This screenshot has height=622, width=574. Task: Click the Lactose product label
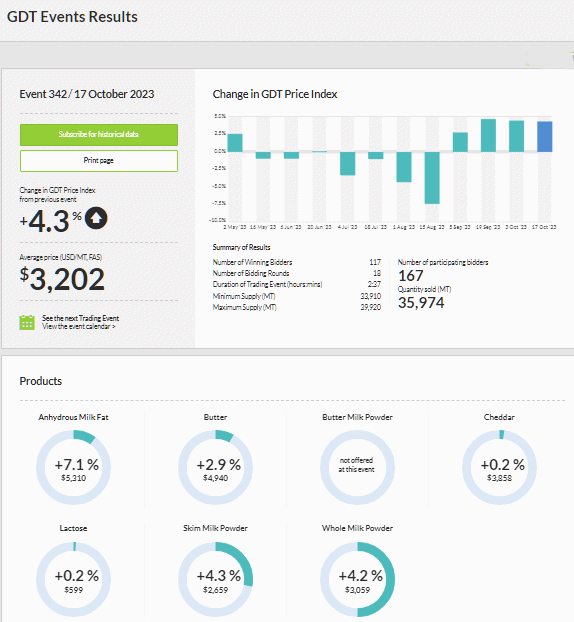[73, 528]
